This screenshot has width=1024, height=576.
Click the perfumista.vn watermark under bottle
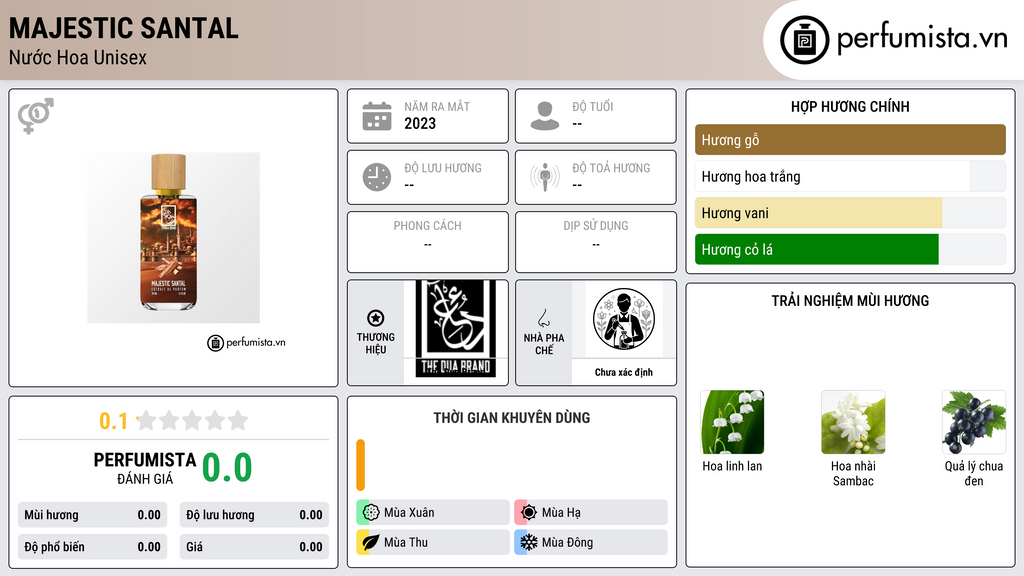pos(246,342)
